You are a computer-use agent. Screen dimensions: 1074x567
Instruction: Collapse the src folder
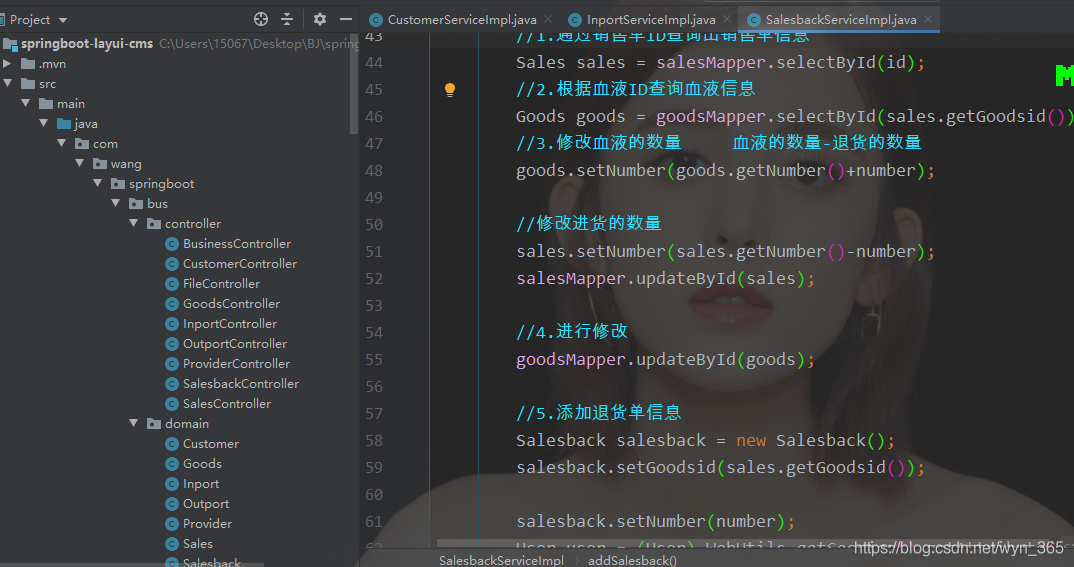(8, 84)
